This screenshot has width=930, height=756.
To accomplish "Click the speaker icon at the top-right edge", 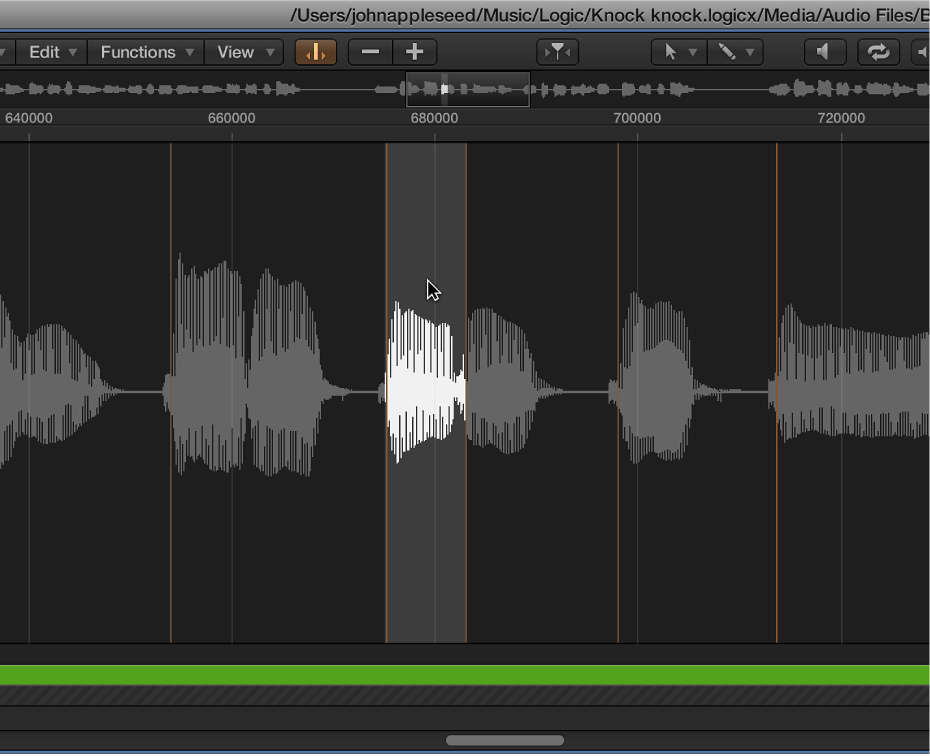I will 925,52.
